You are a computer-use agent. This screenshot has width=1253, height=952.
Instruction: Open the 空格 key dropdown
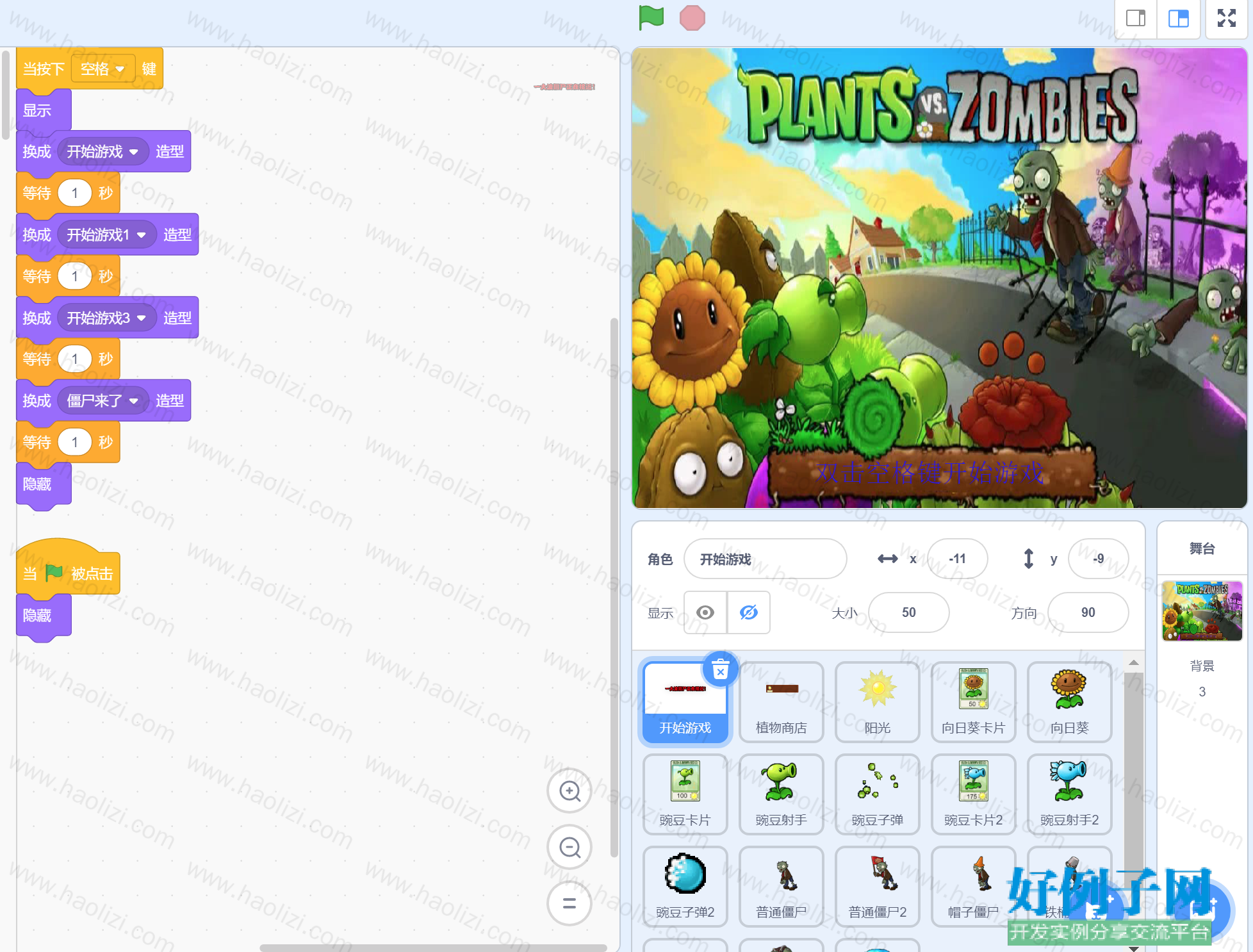coord(103,69)
